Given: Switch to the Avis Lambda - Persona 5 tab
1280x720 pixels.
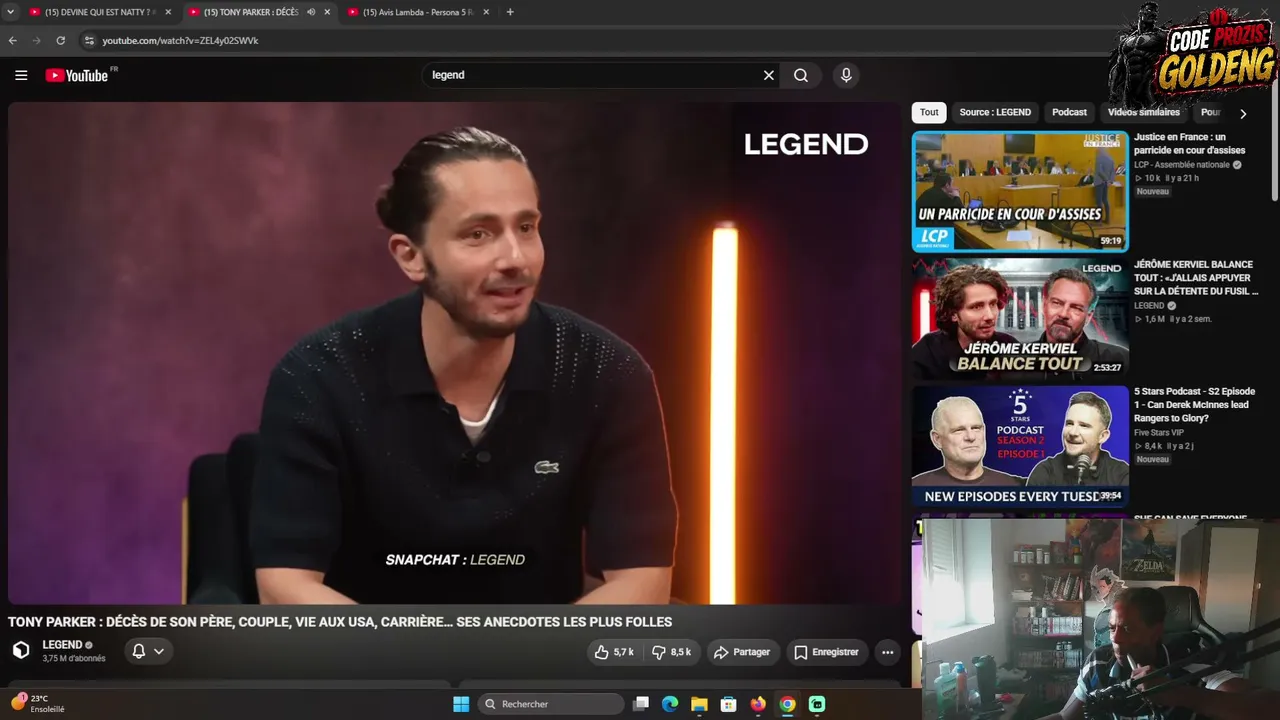Looking at the screenshot, I should coord(418,12).
